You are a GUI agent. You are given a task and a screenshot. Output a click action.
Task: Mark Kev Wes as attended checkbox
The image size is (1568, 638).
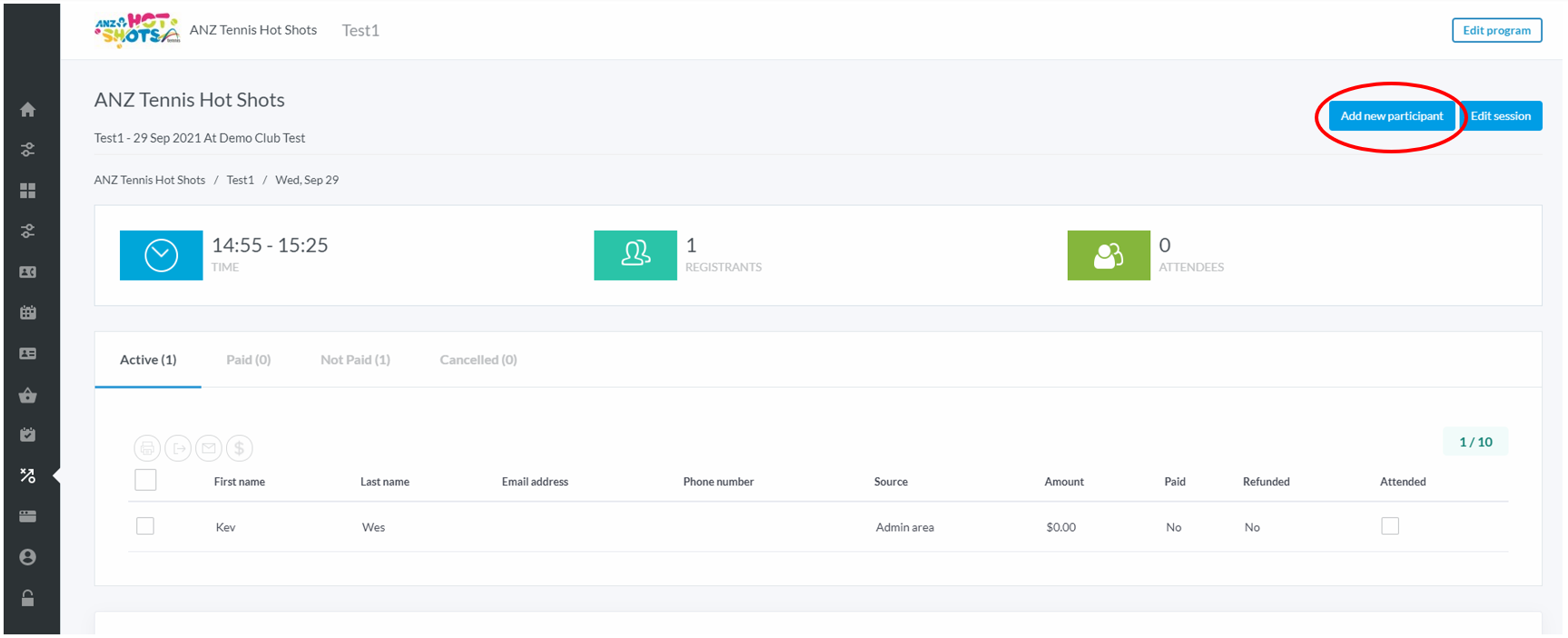(1390, 526)
